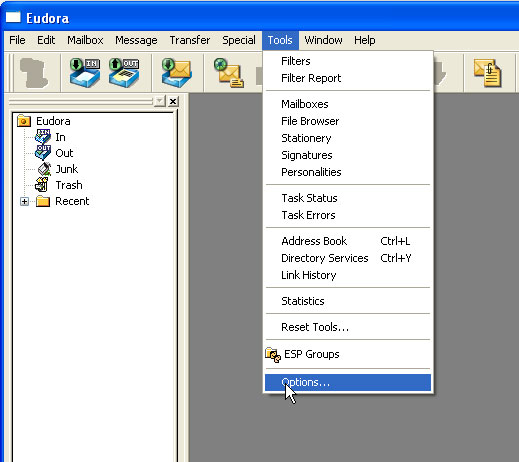Viewport: 519px width, 462px height.
Task: Expand the Recent folder tree node
Action: (24, 201)
